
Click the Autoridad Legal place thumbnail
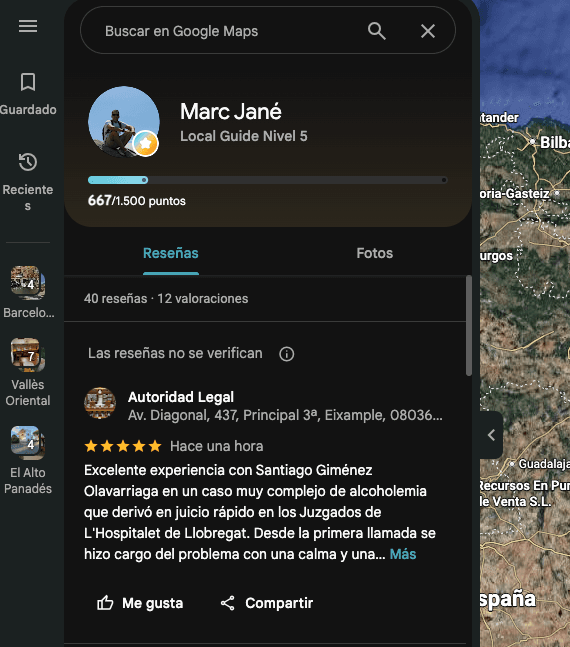[100, 403]
